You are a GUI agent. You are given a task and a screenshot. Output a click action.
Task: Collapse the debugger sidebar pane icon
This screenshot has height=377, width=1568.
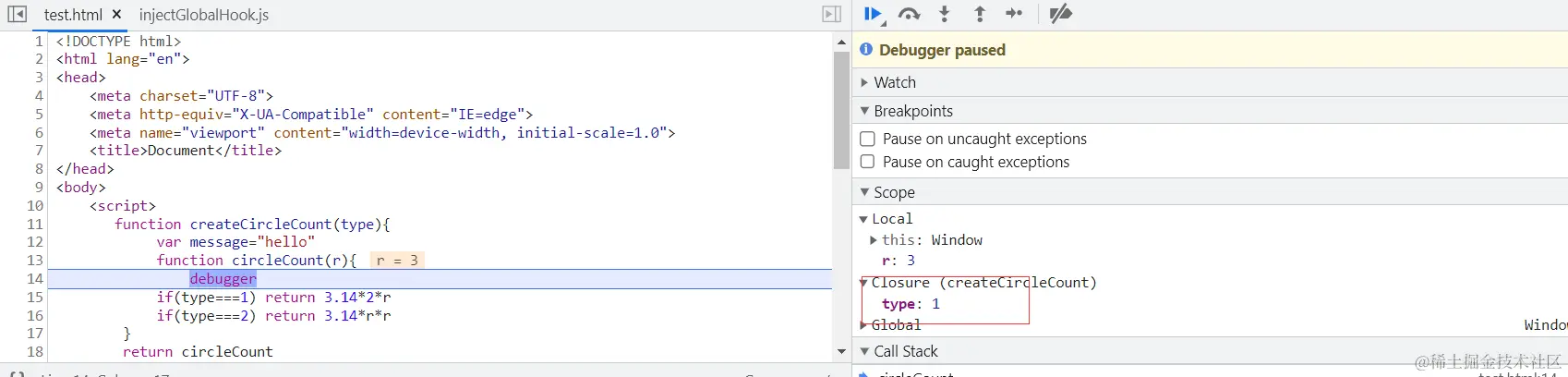[831, 14]
